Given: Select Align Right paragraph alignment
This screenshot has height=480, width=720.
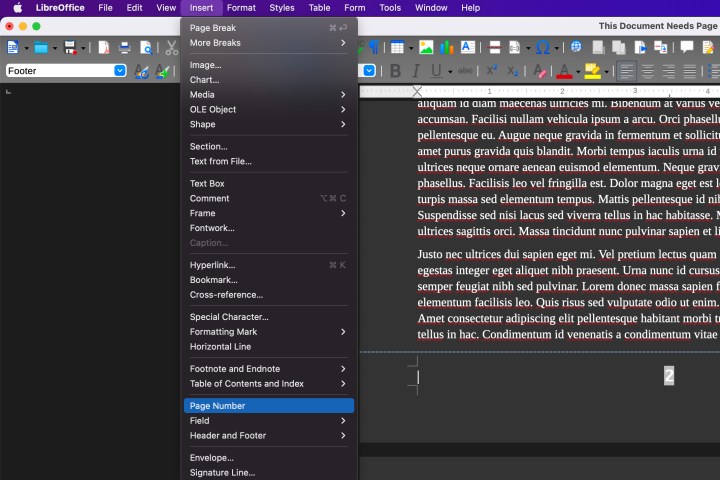Looking at the screenshot, I should (669, 71).
